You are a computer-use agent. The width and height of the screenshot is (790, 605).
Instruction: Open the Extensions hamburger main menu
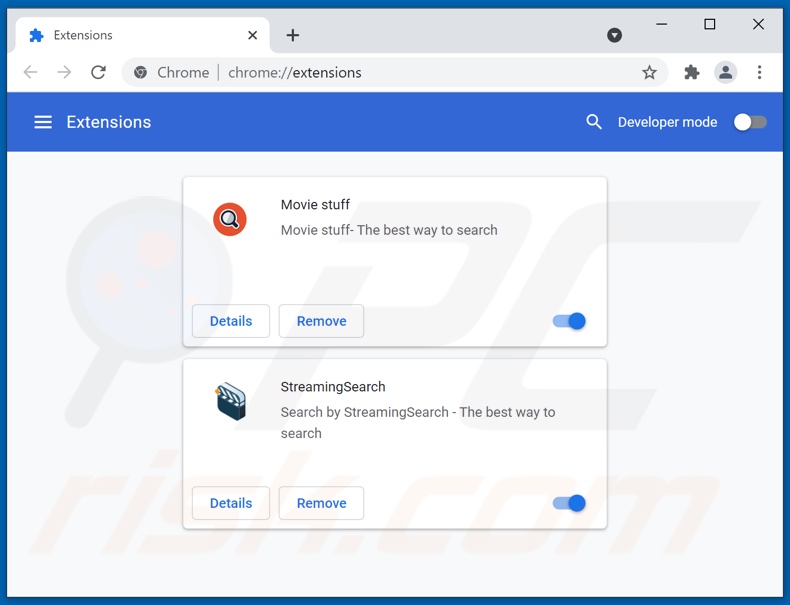[x=43, y=122]
